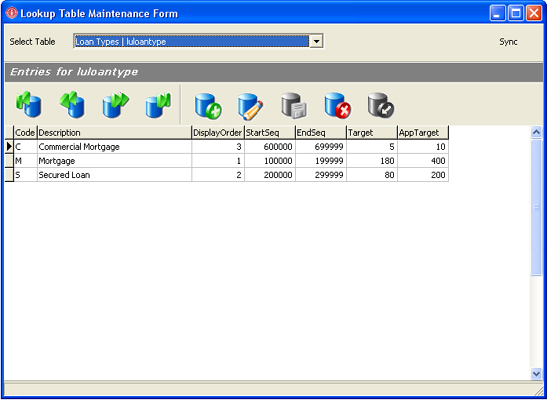547x400 pixels.
Task: Click the Secured Loan AppTarget cell 200
Action: coord(423,175)
